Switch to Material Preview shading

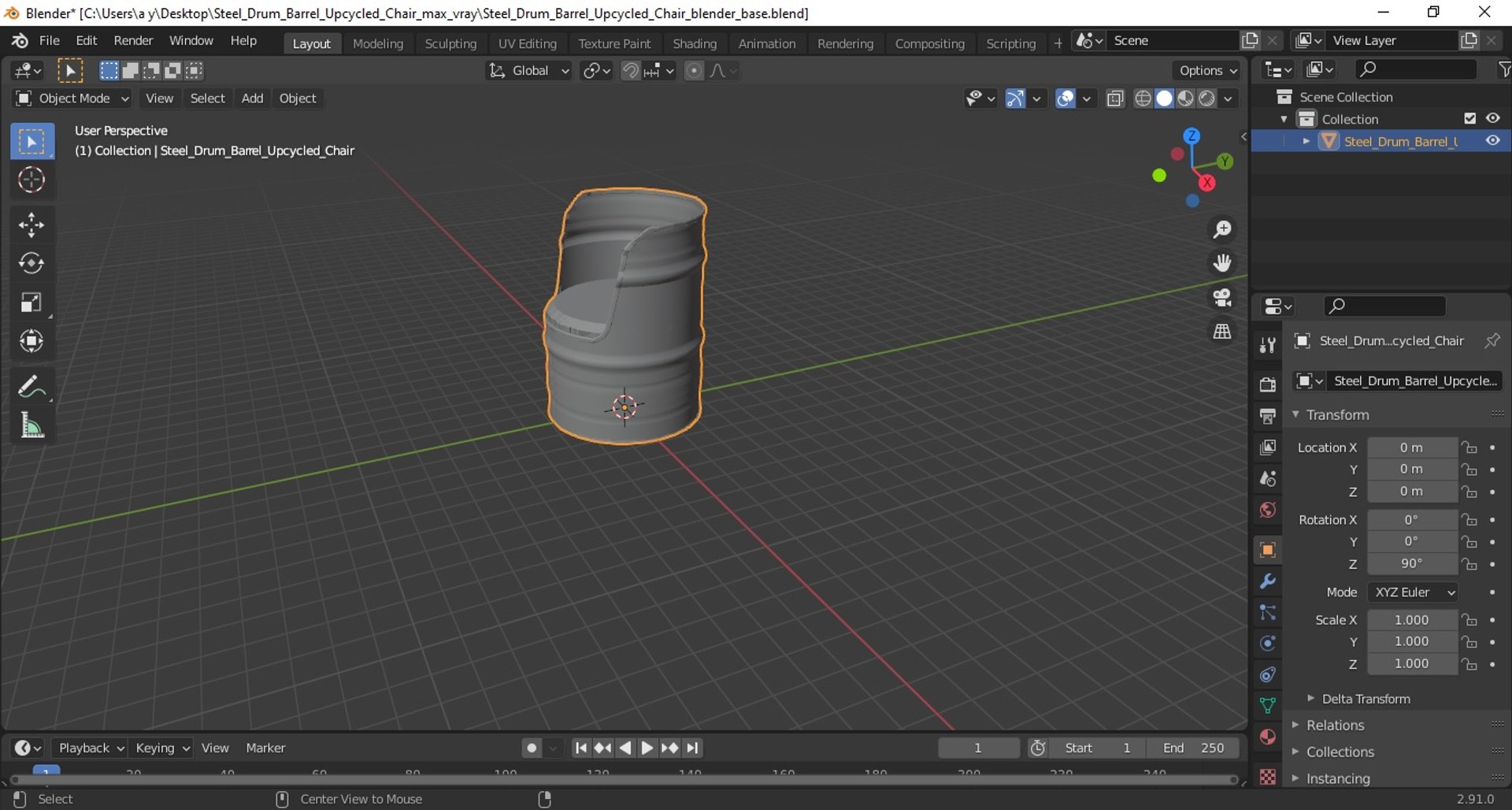(1185, 98)
